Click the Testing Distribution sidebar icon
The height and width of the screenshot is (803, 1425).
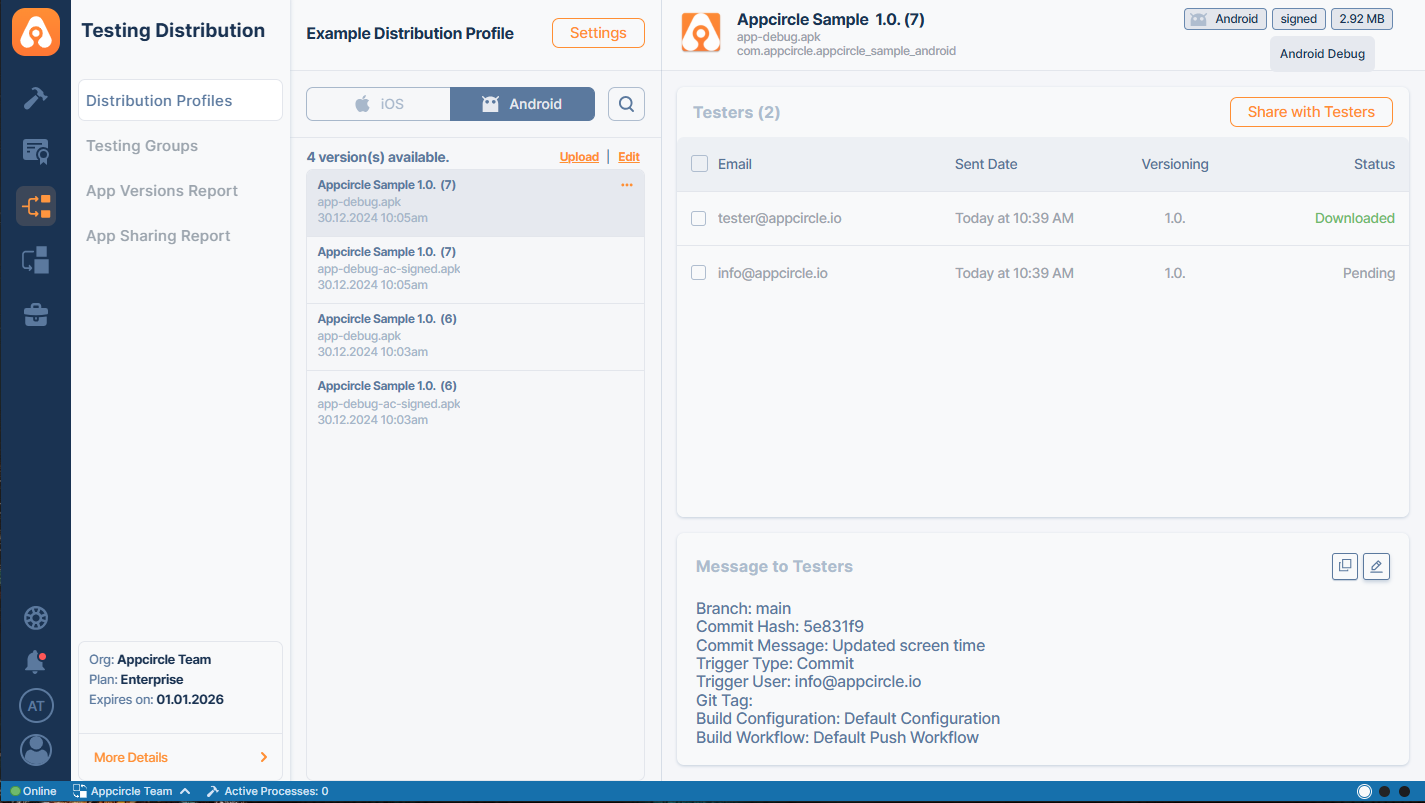pyautogui.click(x=35, y=206)
